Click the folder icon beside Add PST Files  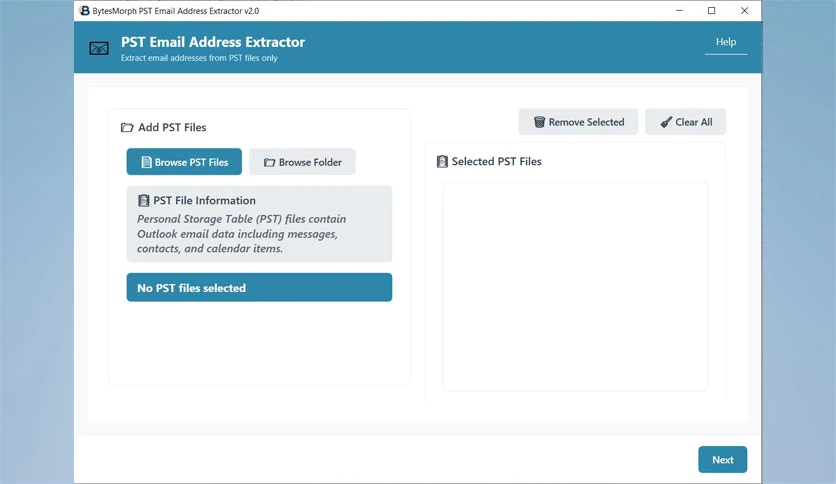(x=127, y=127)
